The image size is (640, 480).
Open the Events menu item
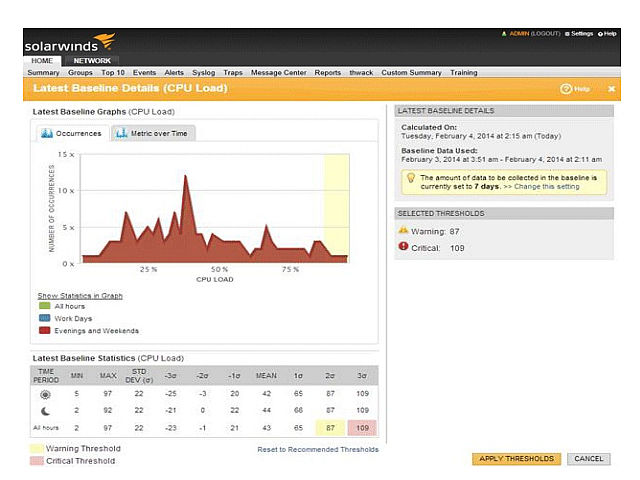click(144, 72)
